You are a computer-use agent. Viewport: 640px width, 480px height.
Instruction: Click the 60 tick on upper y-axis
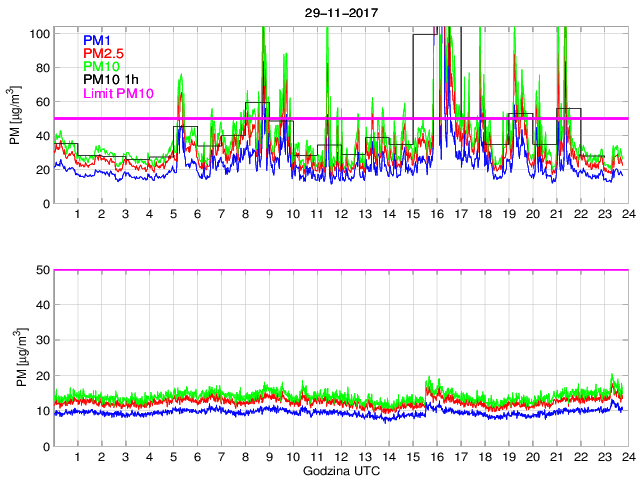[x=43, y=102]
